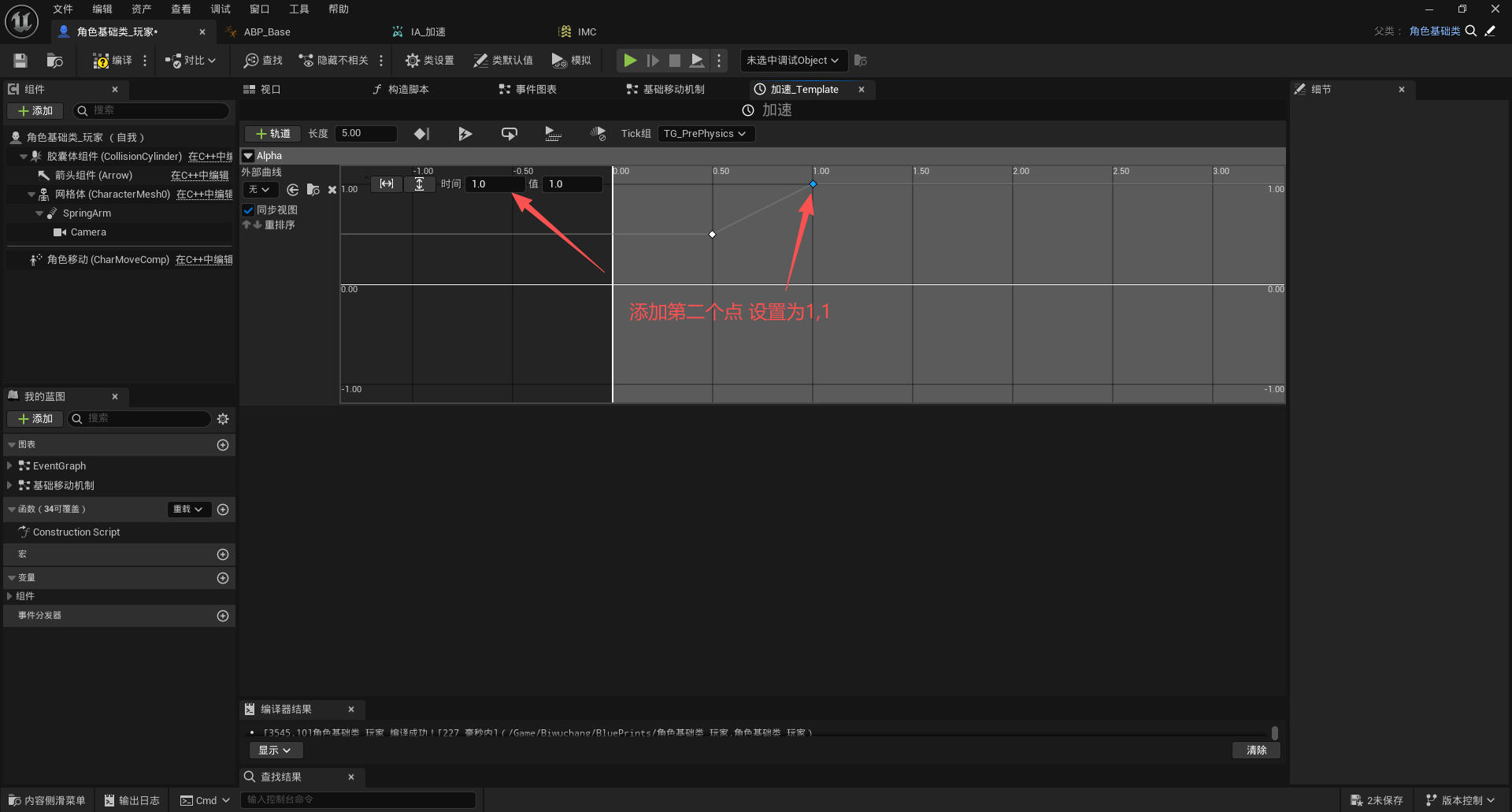Click the search icon next to parent class
1512x812 pixels.
[x=1470, y=32]
